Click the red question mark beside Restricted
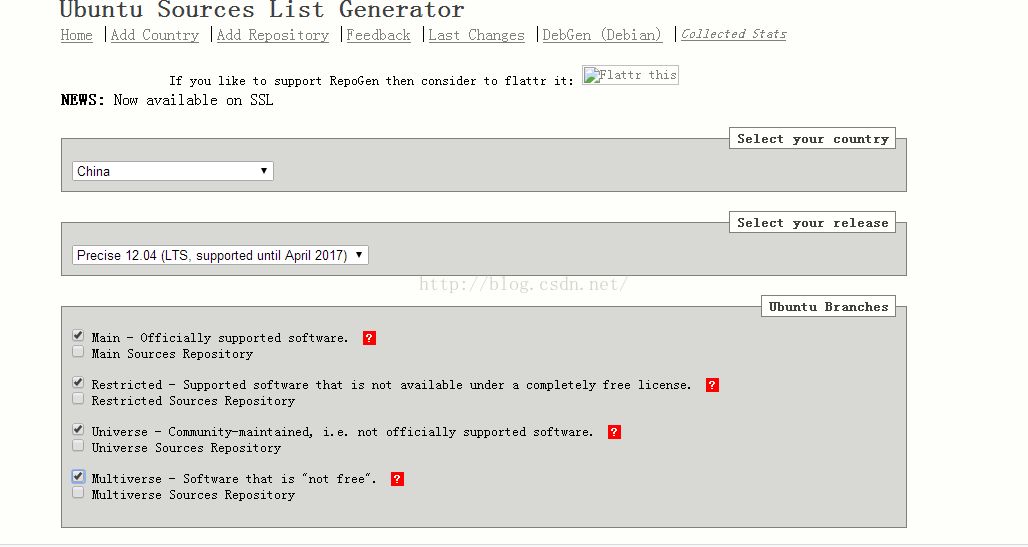1028x547 pixels. coord(712,385)
